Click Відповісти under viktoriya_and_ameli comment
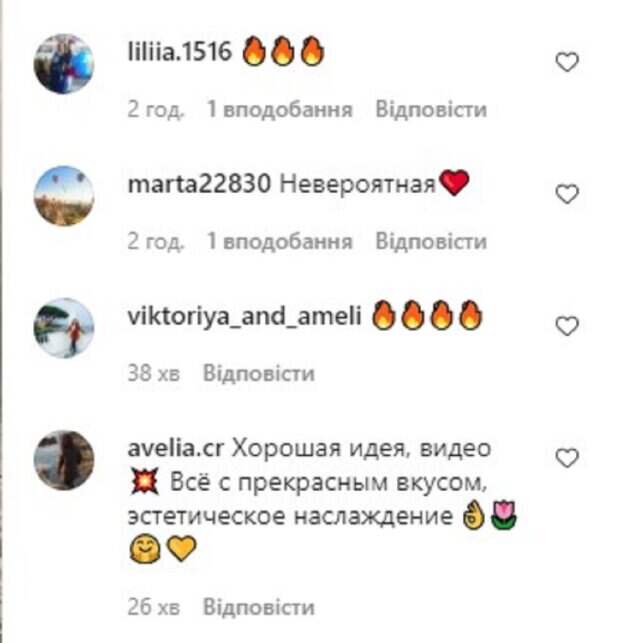 259,374
